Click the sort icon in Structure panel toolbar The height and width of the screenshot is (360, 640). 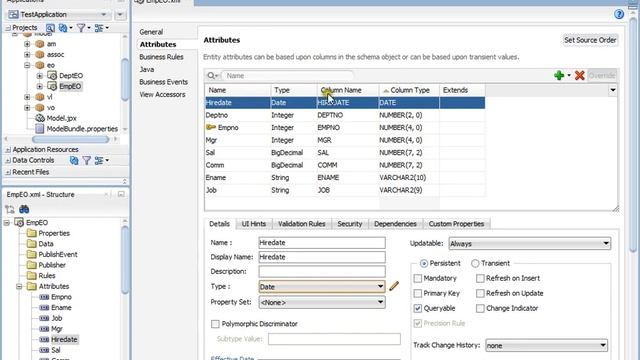pyautogui.click(x=10, y=209)
